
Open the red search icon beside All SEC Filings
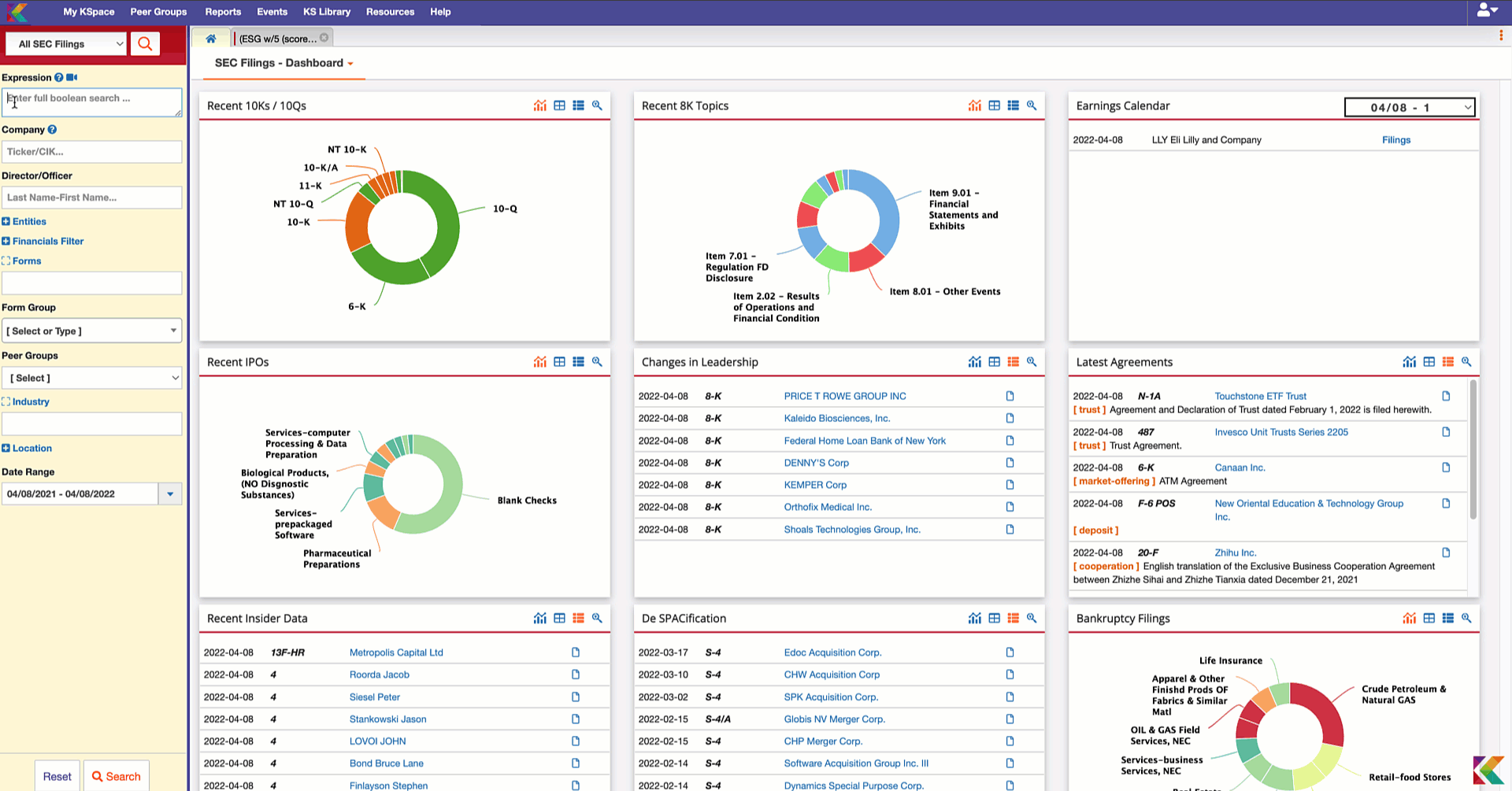145,43
